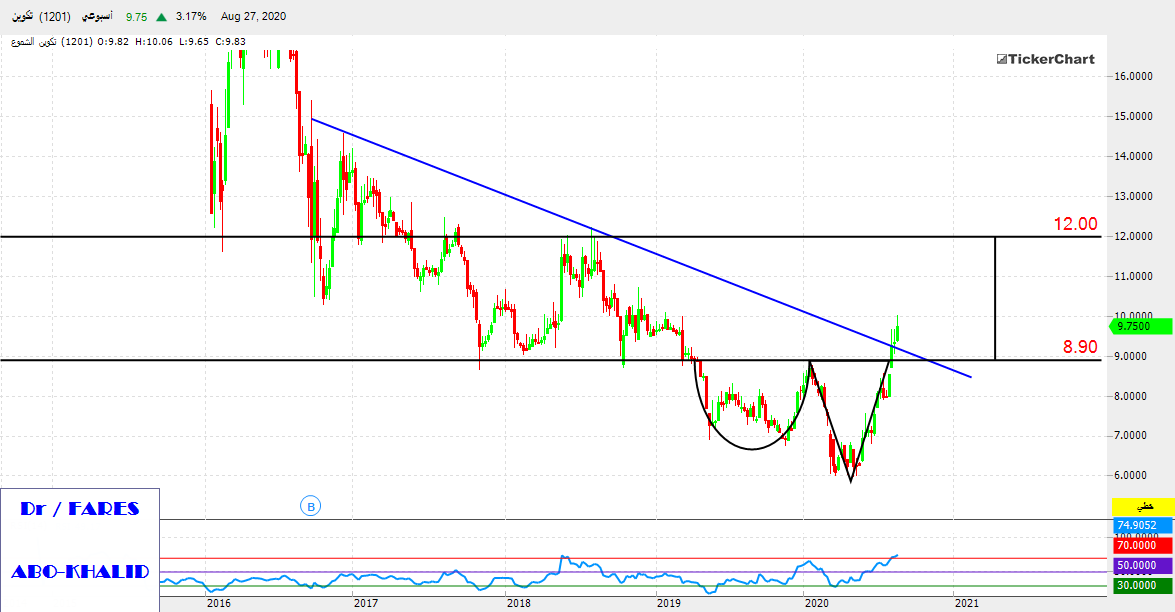Click the ABO-KHALID text
The width and height of the screenshot is (1175, 612).
[x=79, y=572]
